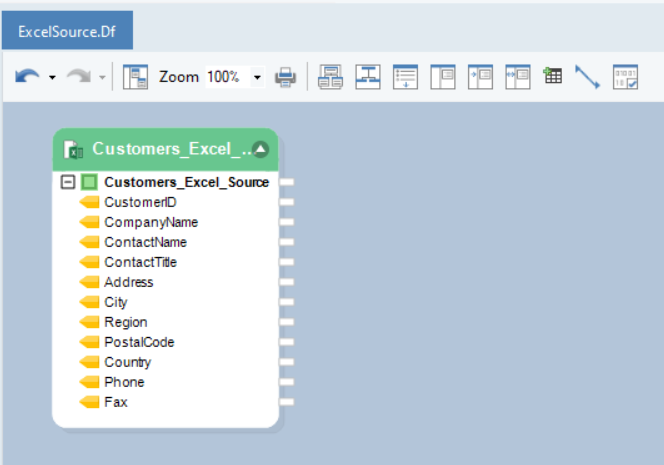664x465 pixels.
Task: Select the CompanyName field
Action: pos(151,222)
